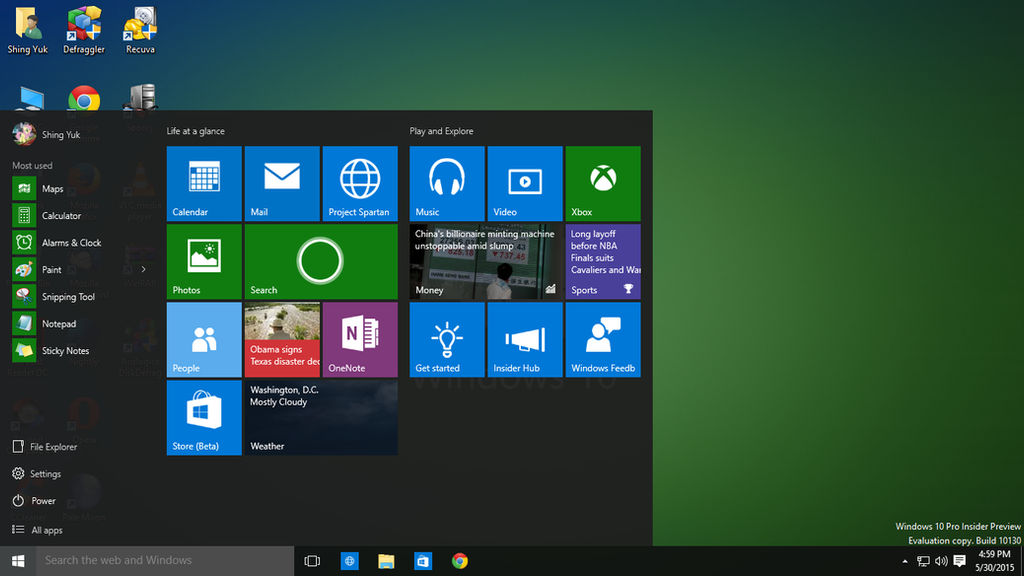
Task: Open network status tray icon
Action: pos(923,561)
